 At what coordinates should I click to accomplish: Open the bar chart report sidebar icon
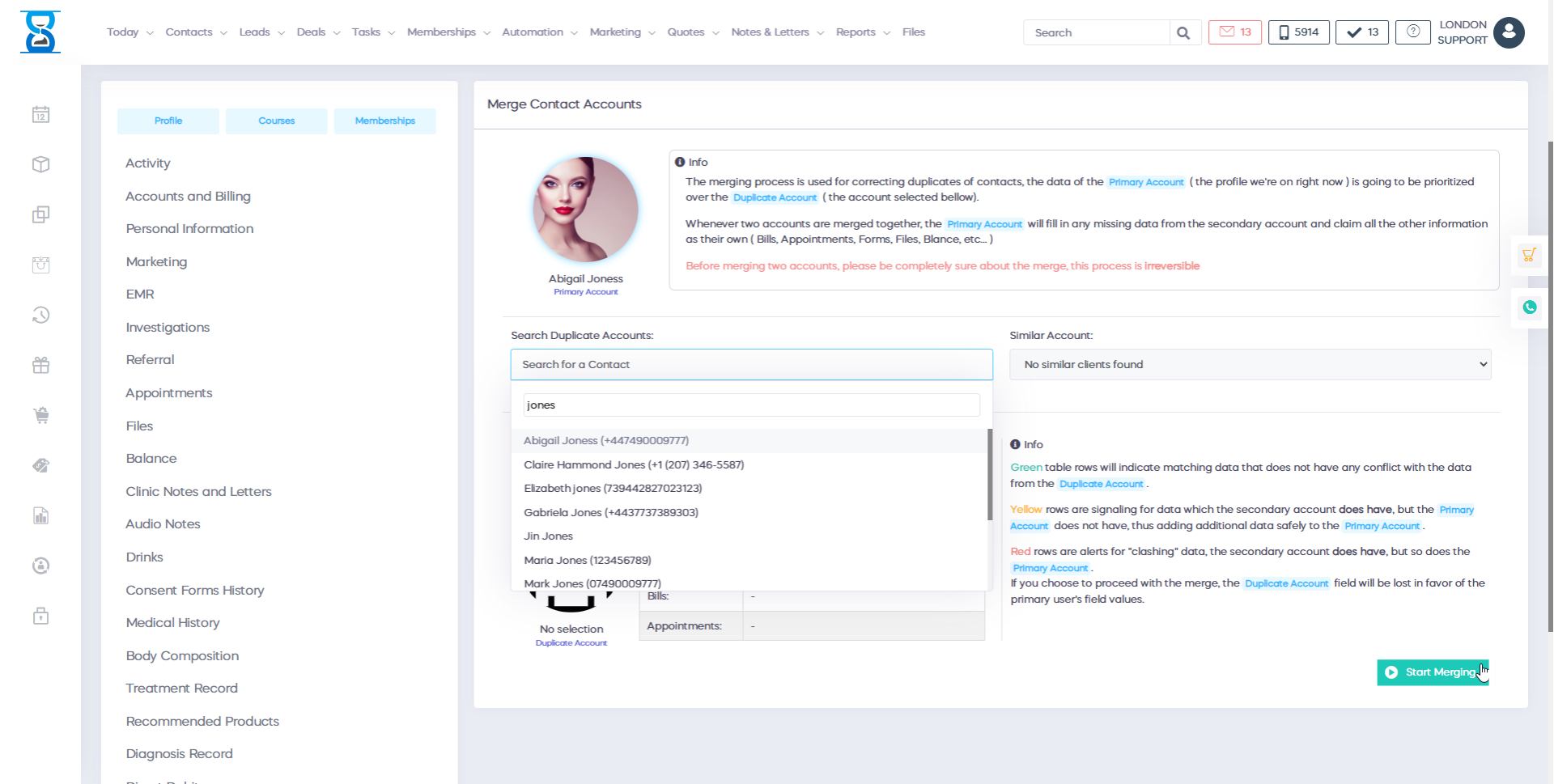coord(40,516)
